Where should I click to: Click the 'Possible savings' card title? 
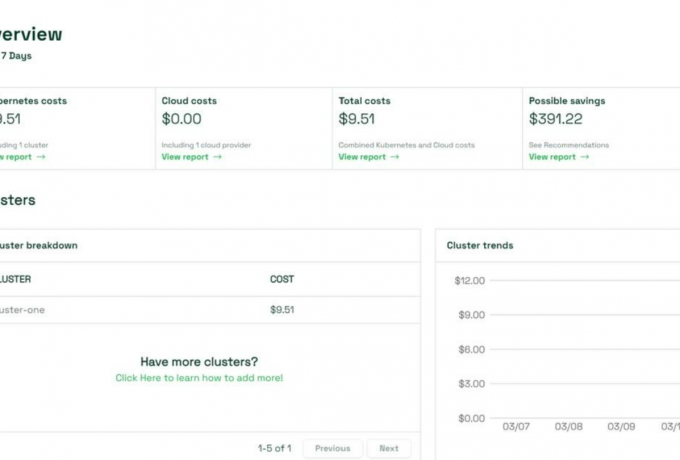click(x=567, y=101)
